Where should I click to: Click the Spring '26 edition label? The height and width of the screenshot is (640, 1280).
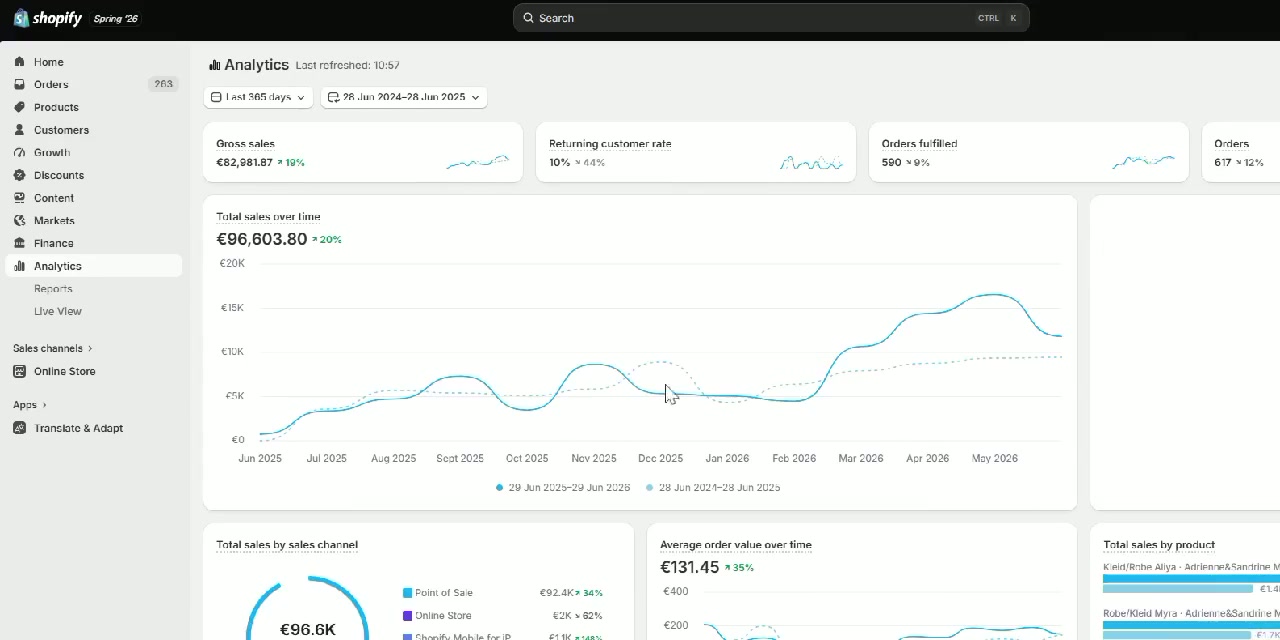pos(116,19)
